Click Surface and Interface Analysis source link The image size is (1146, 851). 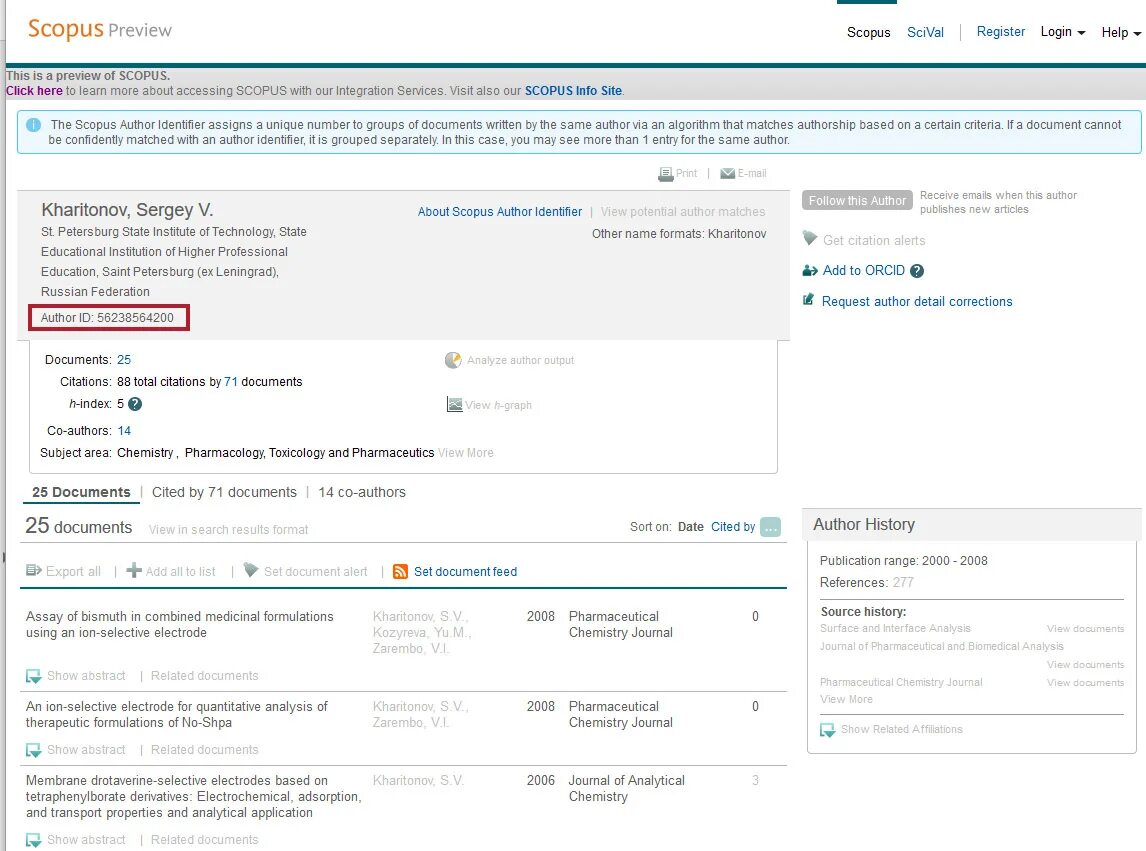pos(895,628)
